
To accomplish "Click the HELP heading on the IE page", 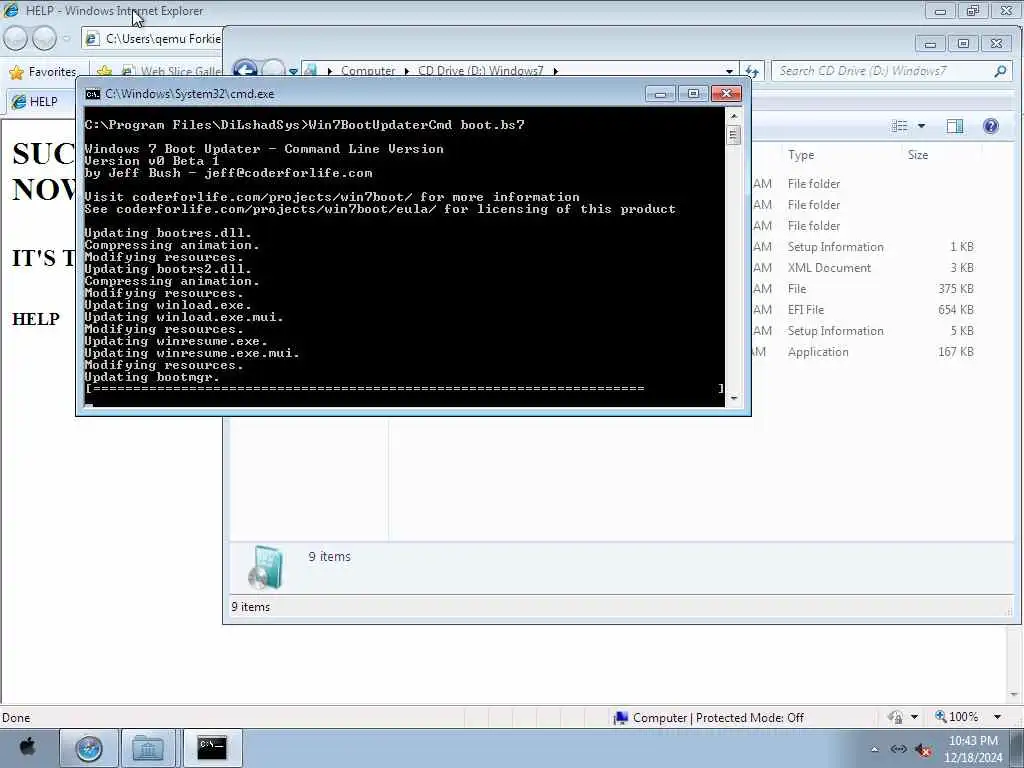I will (36, 319).
